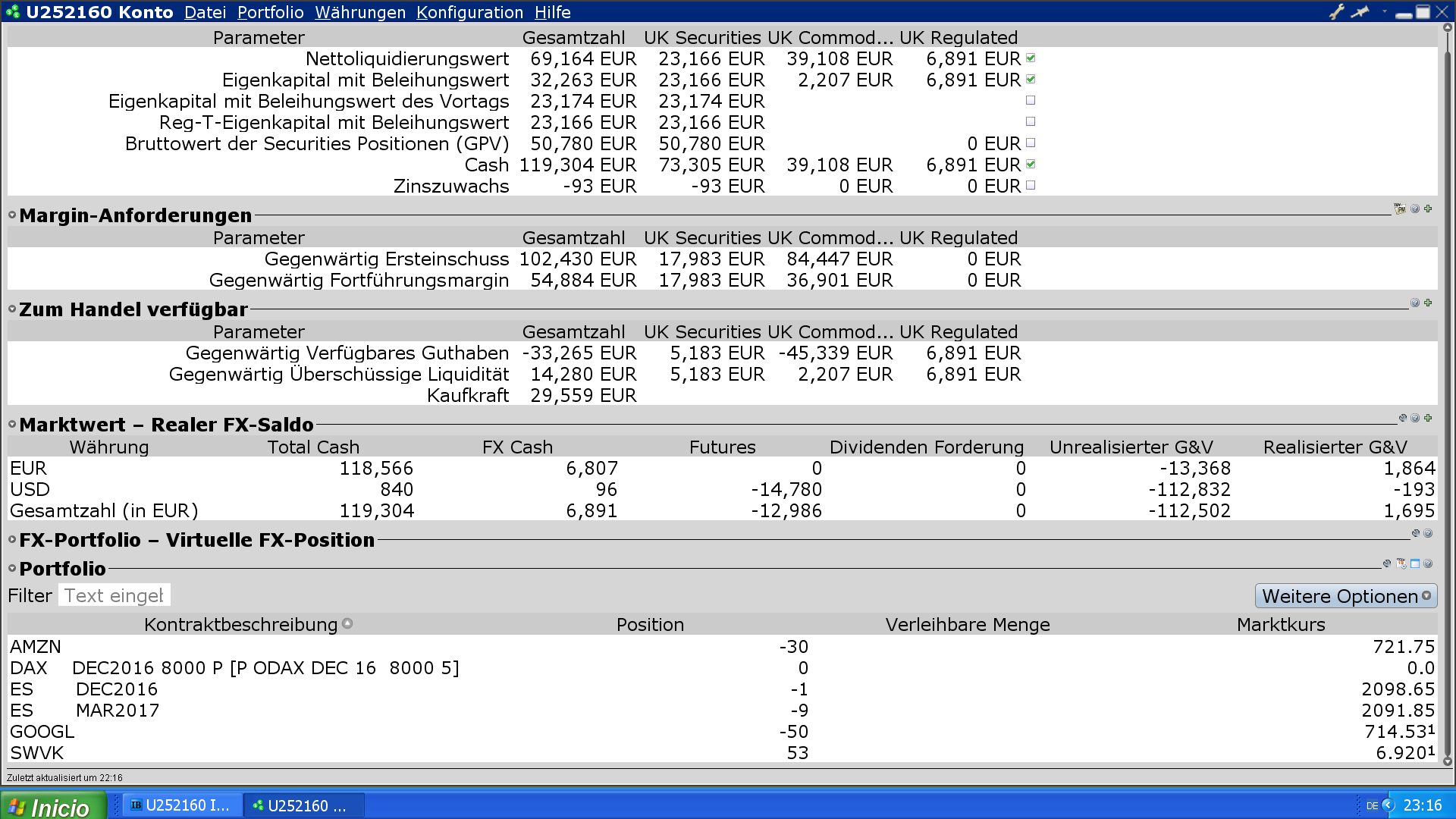This screenshot has width=1456, height=819.
Task: Click the pushpin icon in the title bar
Action: (1360, 11)
